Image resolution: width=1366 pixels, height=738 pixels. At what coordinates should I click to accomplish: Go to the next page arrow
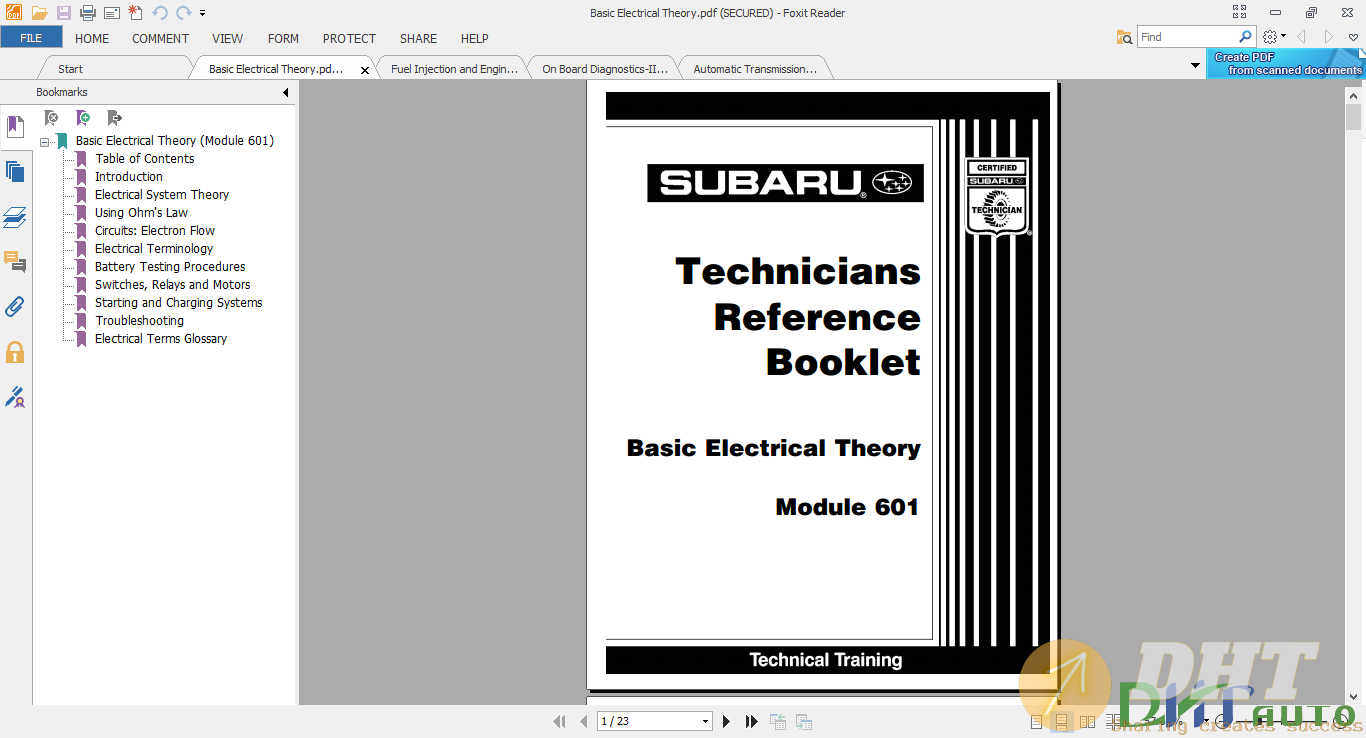[727, 721]
